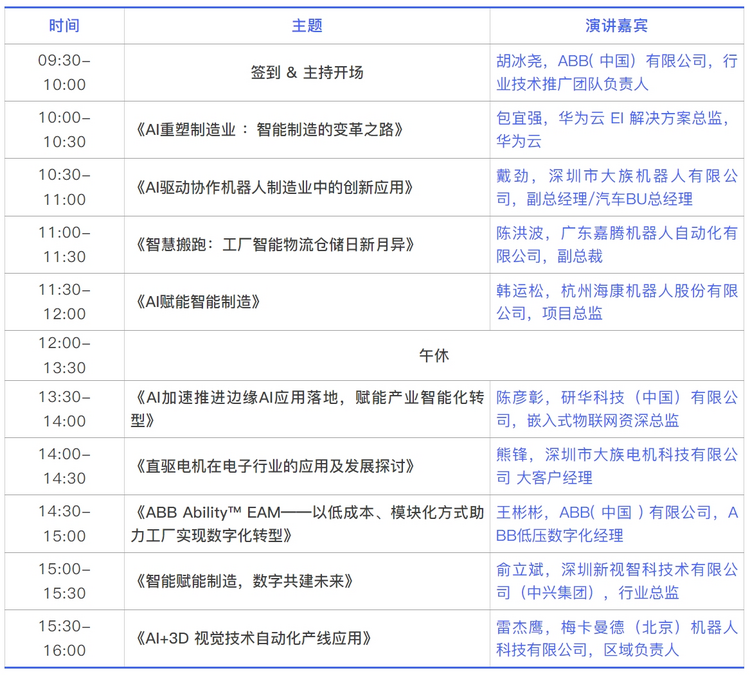Click speaker 熊锋 深圳市大族电机科技
The height and width of the screenshot is (675, 750).
(617, 466)
